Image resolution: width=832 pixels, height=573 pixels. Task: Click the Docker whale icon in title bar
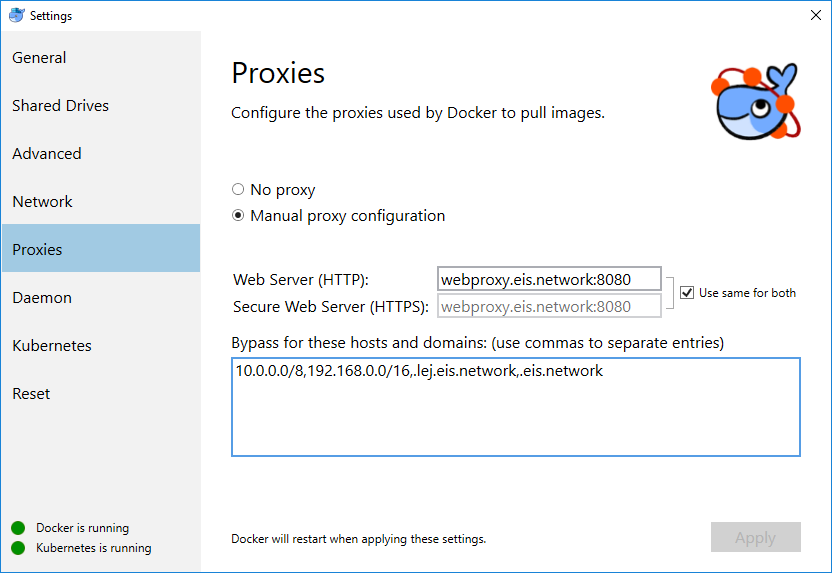(x=16, y=15)
